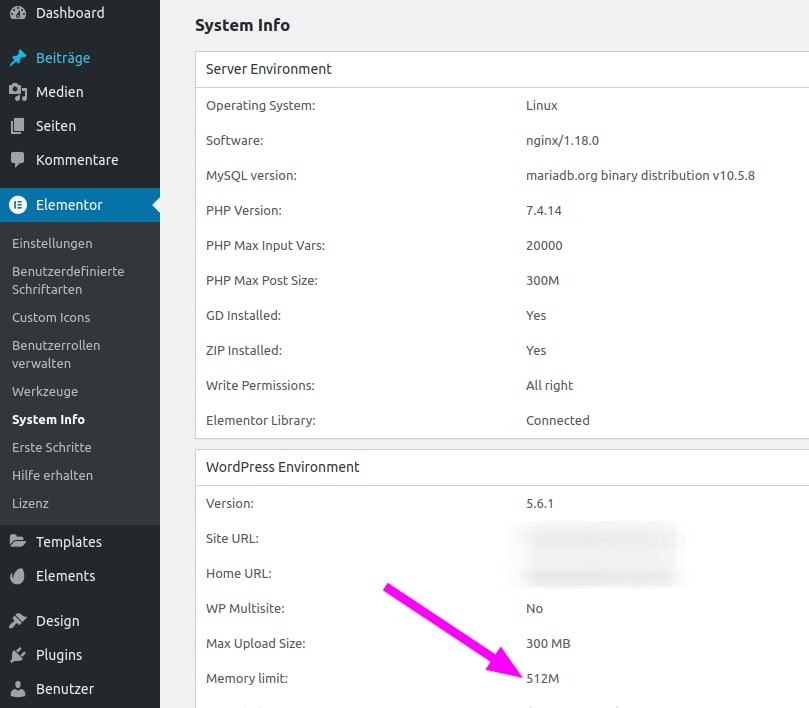Screen dimensions: 809x708
Task: Click the Elementor Library Connected value
Action: tap(558, 421)
